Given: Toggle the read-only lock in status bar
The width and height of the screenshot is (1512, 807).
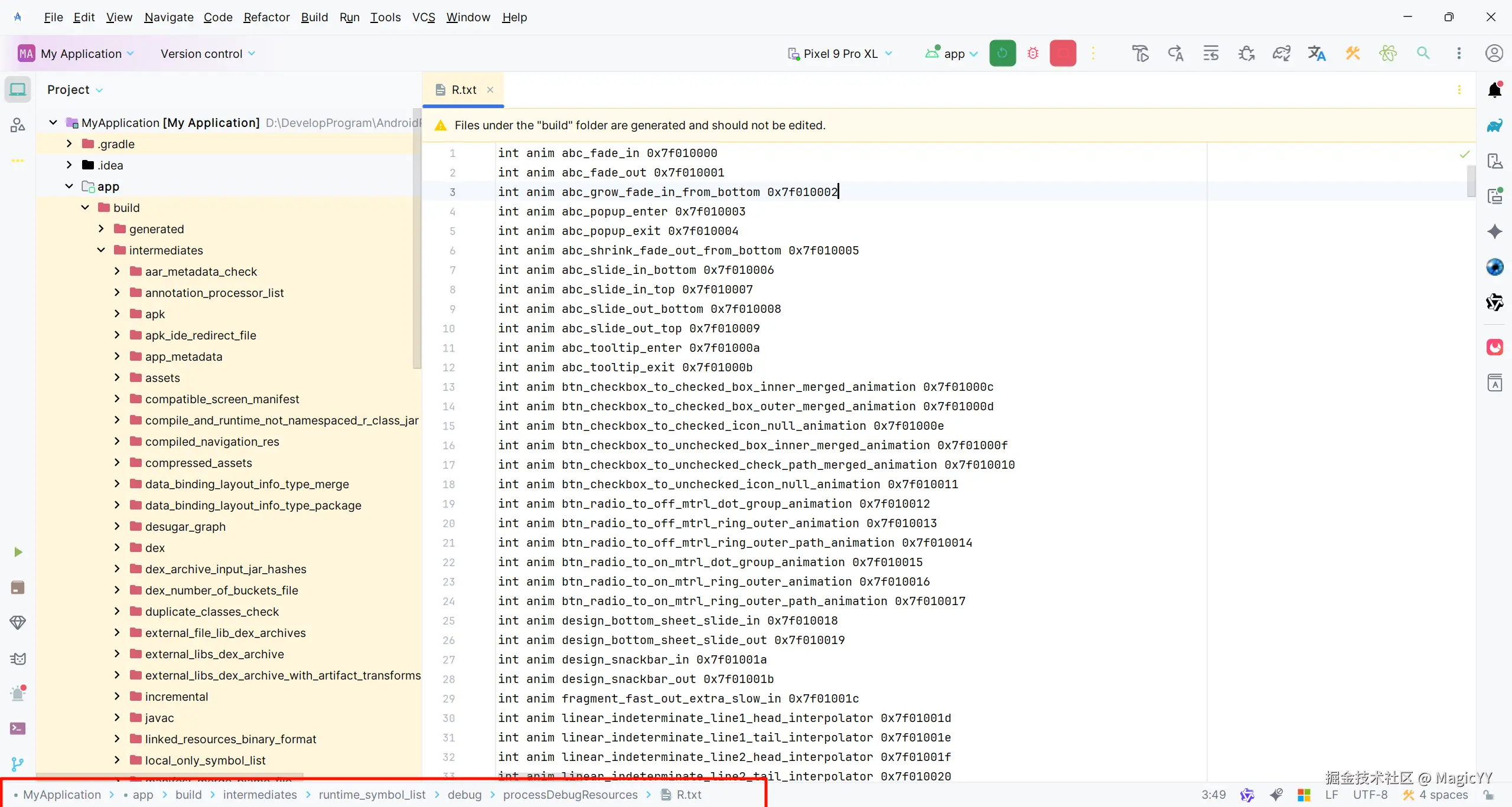Looking at the screenshot, I should [x=1488, y=795].
